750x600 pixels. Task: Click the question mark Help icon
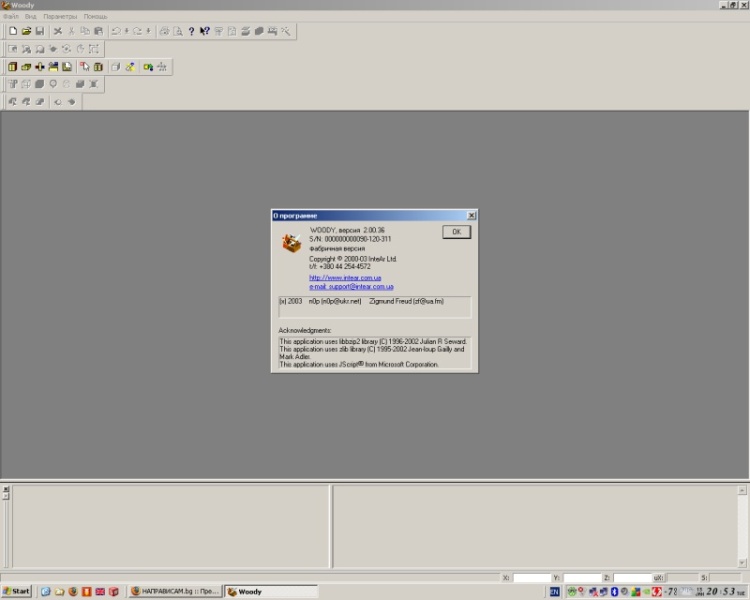[191, 31]
